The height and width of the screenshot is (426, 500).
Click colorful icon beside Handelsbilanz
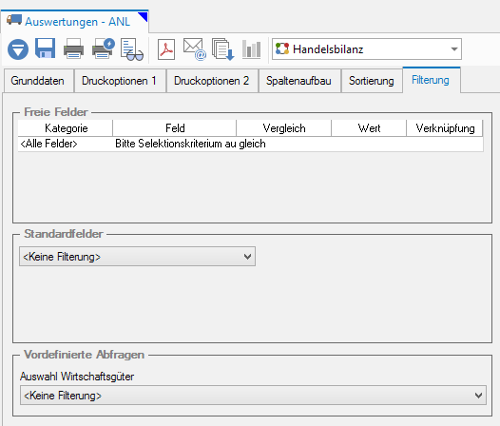click(x=282, y=49)
